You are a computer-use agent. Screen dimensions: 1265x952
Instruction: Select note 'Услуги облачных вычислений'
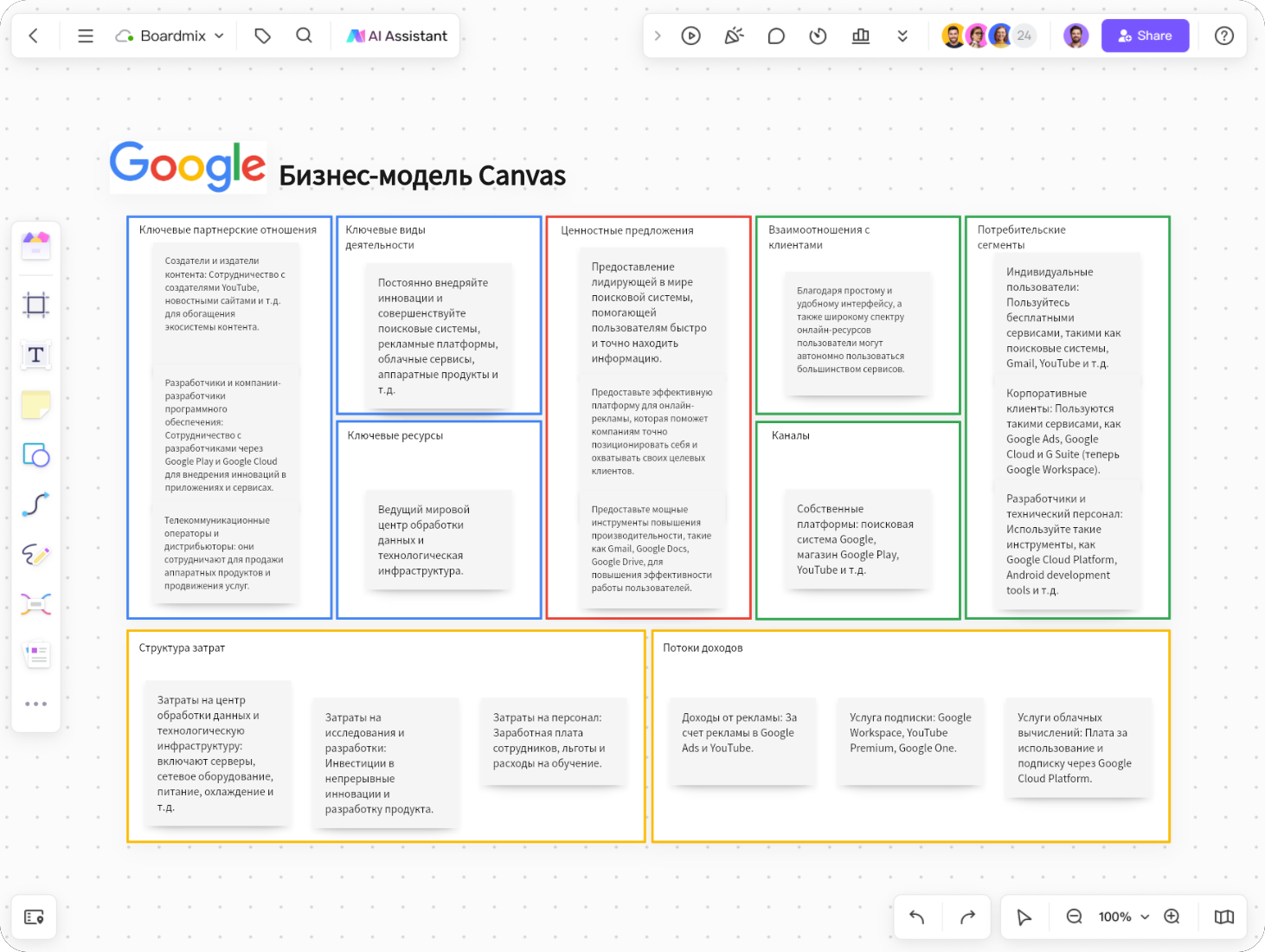(x=1079, y=747)
